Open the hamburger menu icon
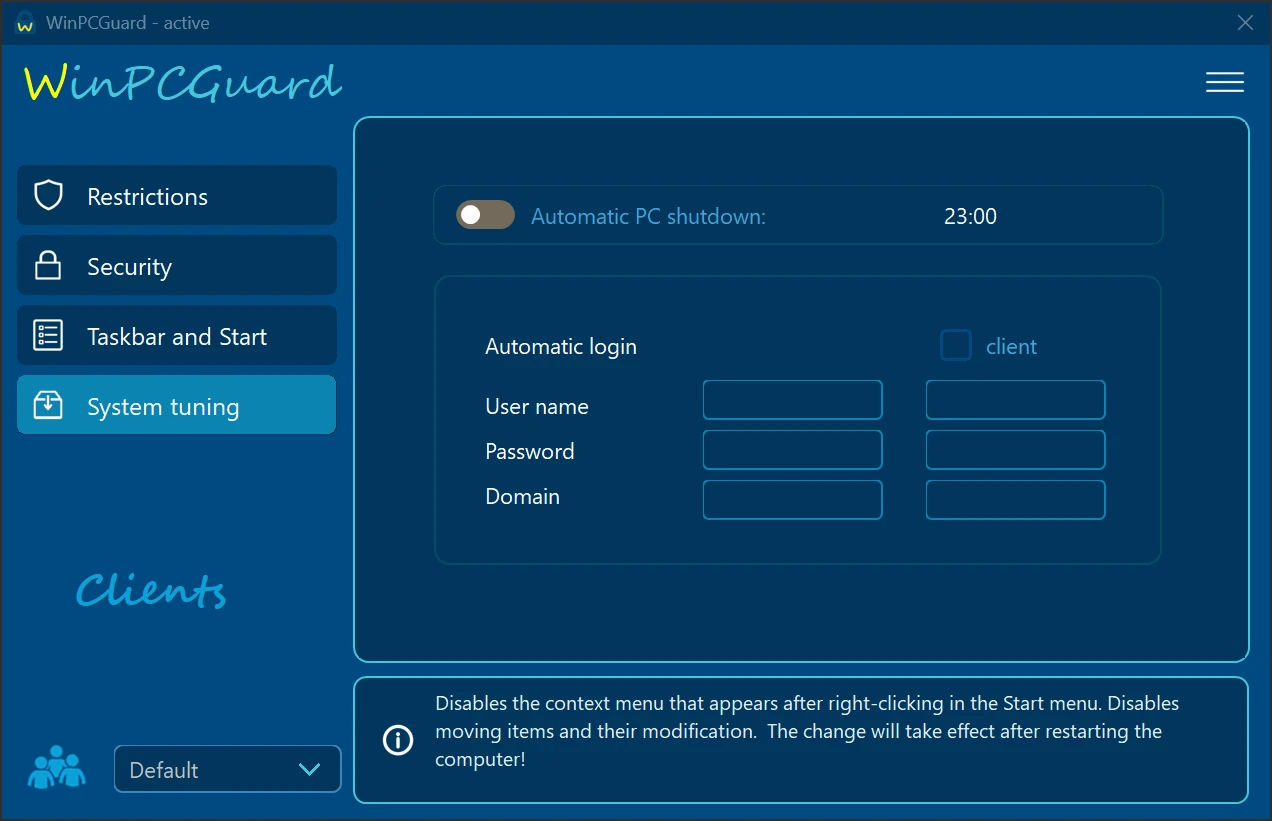Screen dimensions: 1272x821 (x=1224, y=82)
